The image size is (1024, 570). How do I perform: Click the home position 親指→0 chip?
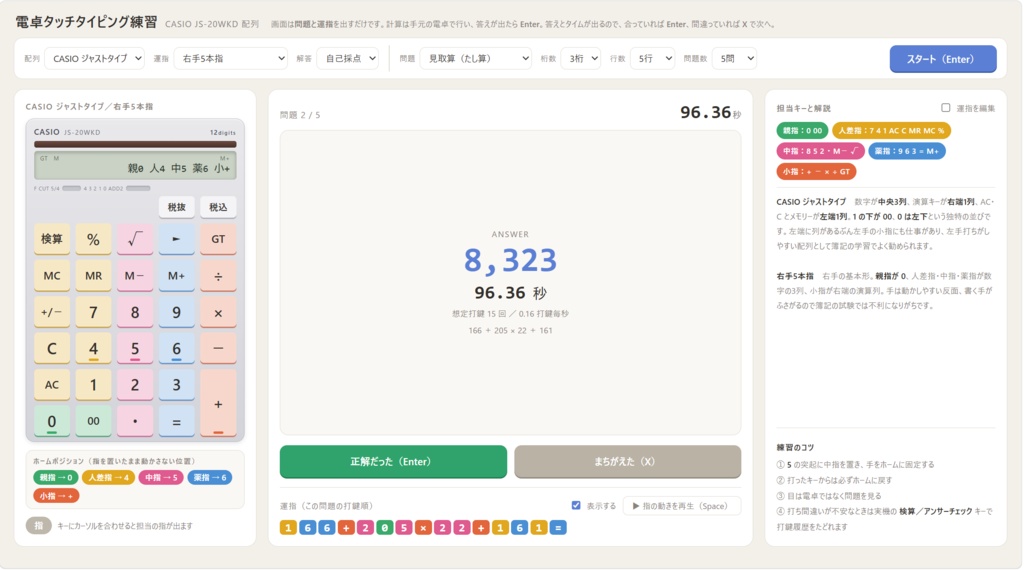[56, 477]
